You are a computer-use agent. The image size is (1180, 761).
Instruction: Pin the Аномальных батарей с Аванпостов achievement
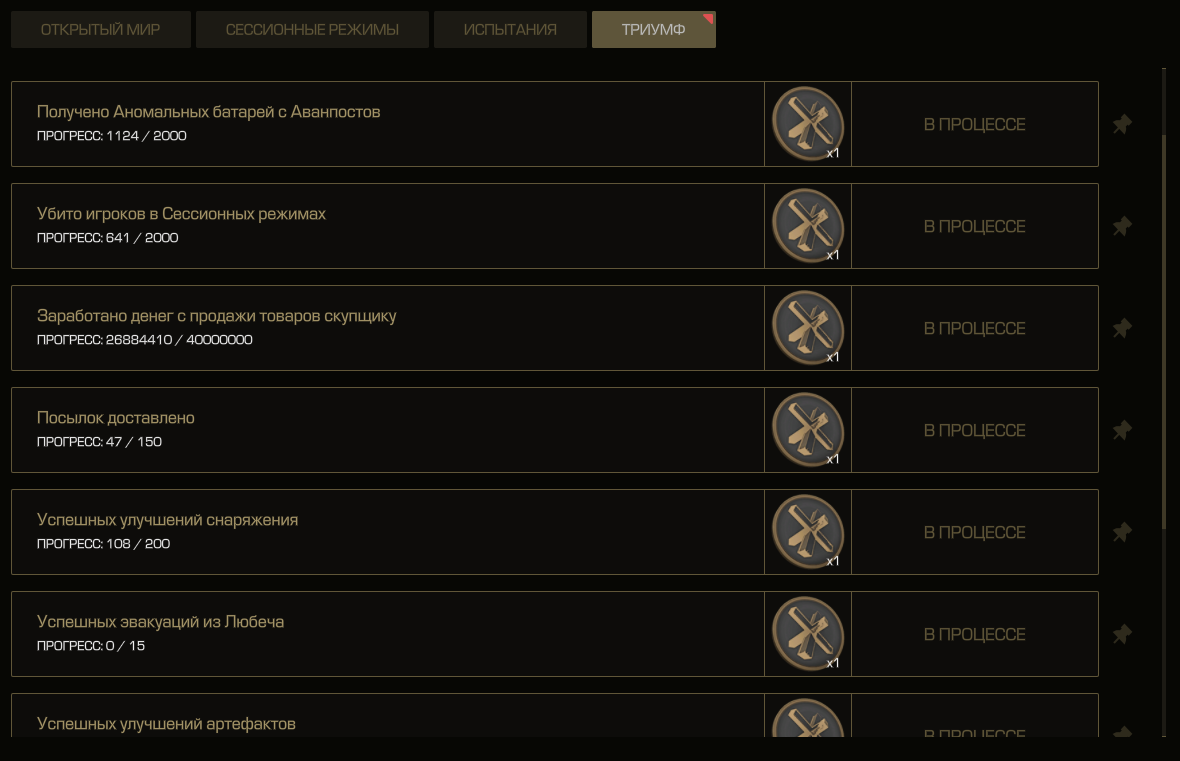(1122, 124)
